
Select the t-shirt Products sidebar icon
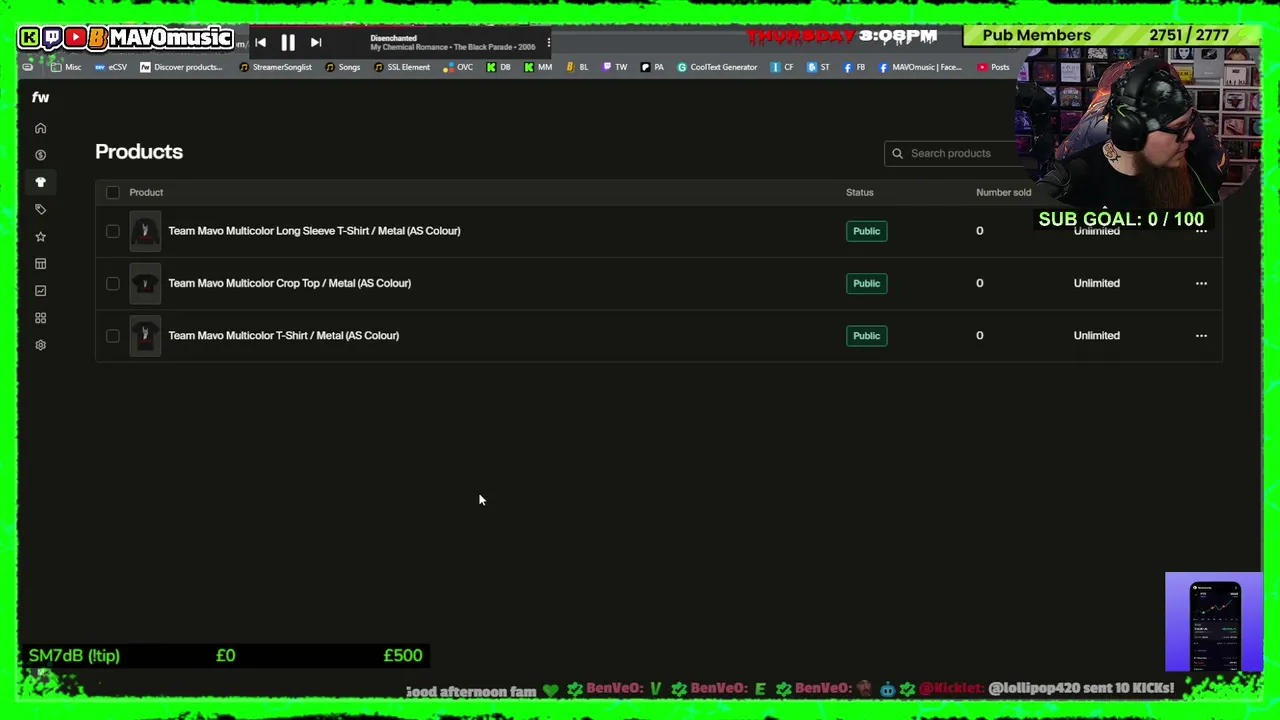(x=40, y=182)
